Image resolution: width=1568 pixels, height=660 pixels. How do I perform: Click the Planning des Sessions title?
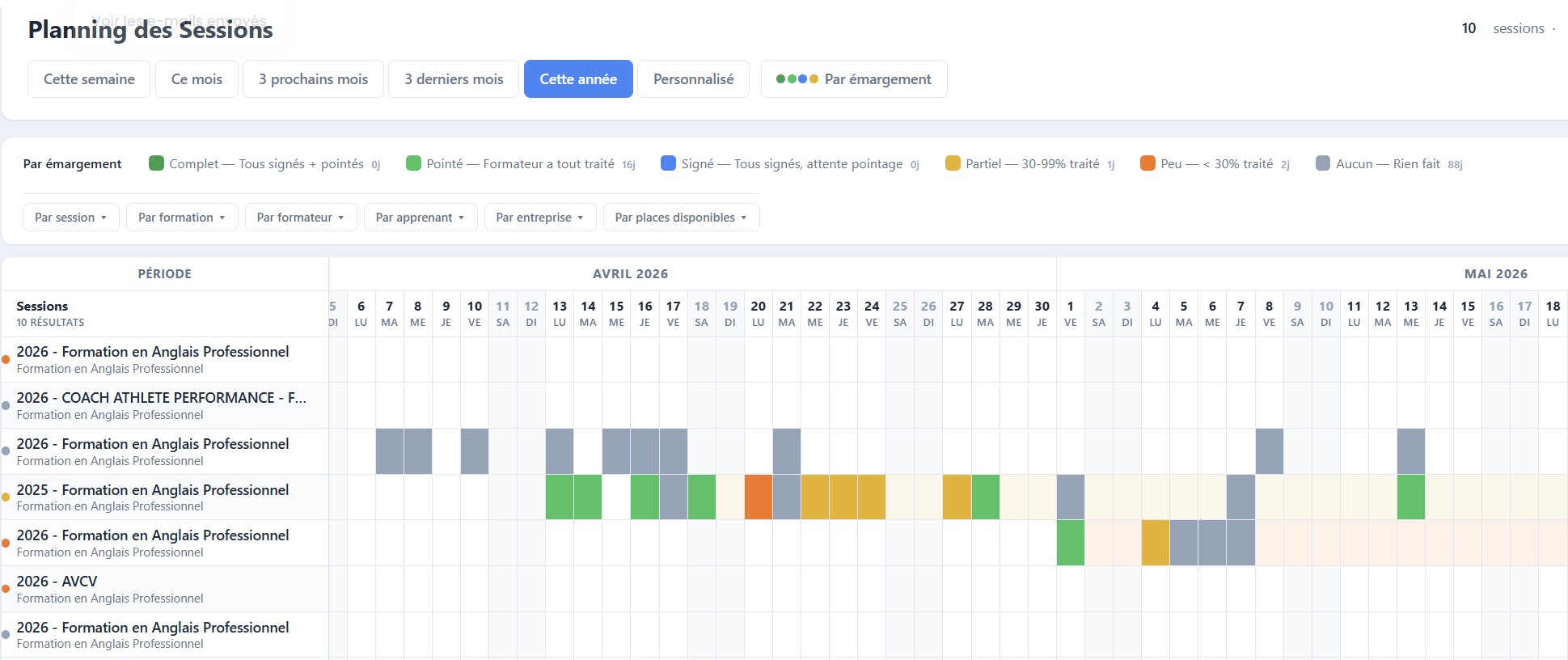[150, 30]
